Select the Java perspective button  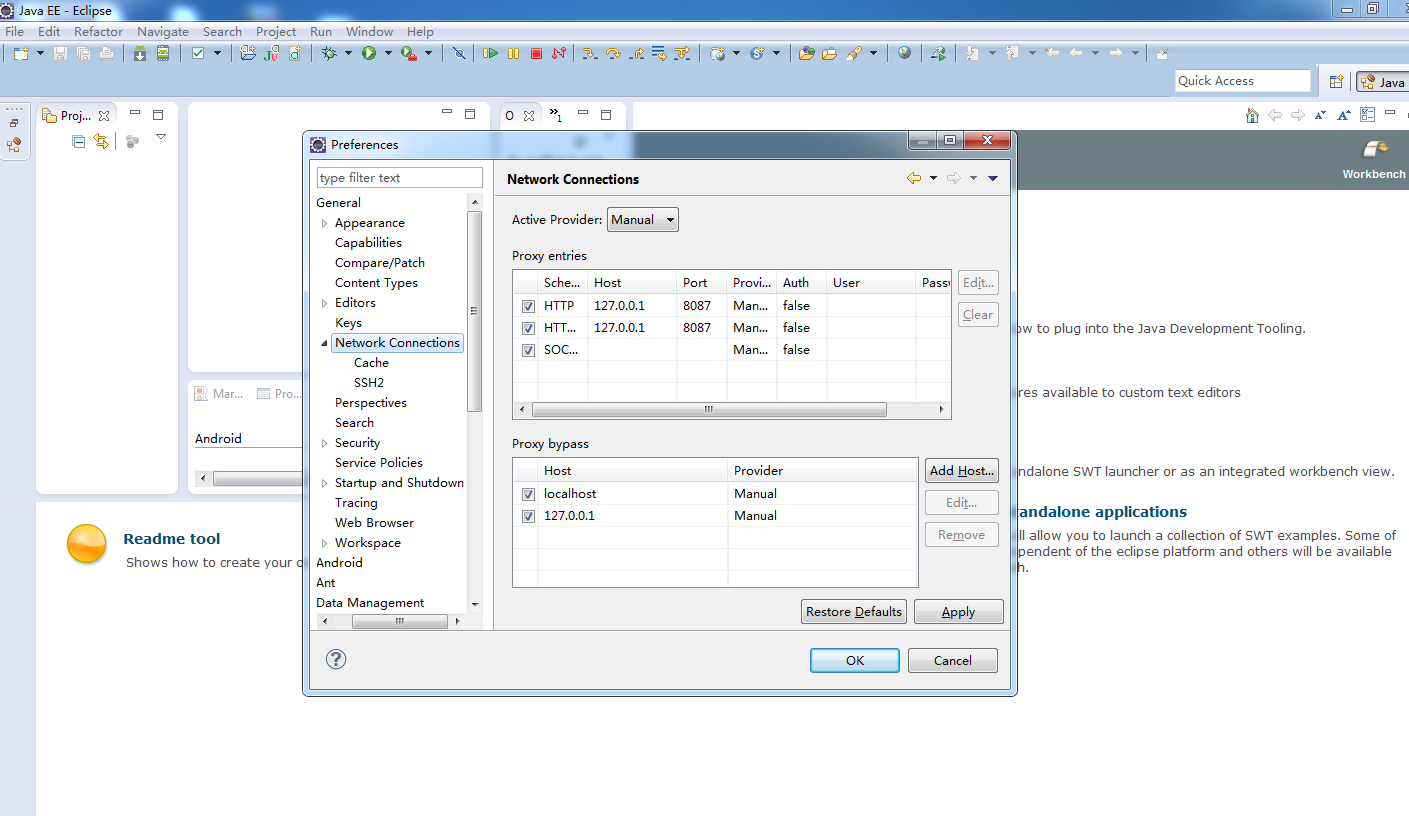click(1383, 82)
